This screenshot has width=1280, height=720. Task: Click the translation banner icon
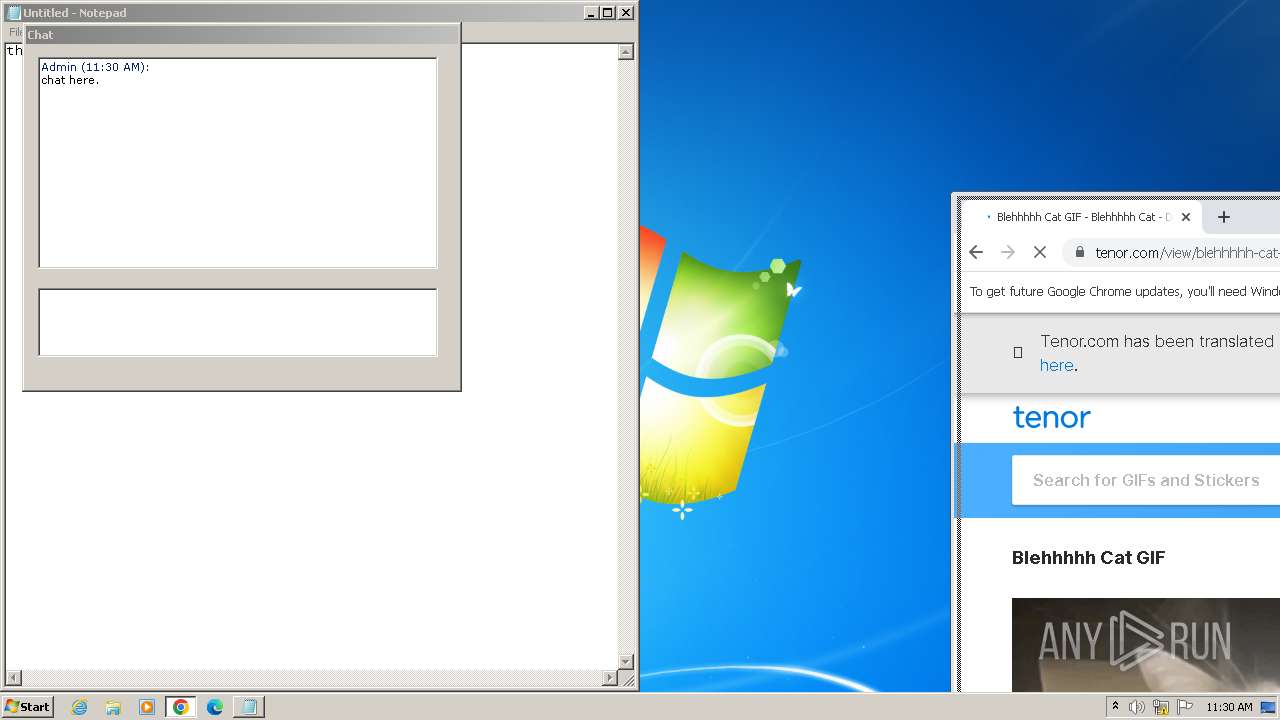click(x=1018, y=352)
